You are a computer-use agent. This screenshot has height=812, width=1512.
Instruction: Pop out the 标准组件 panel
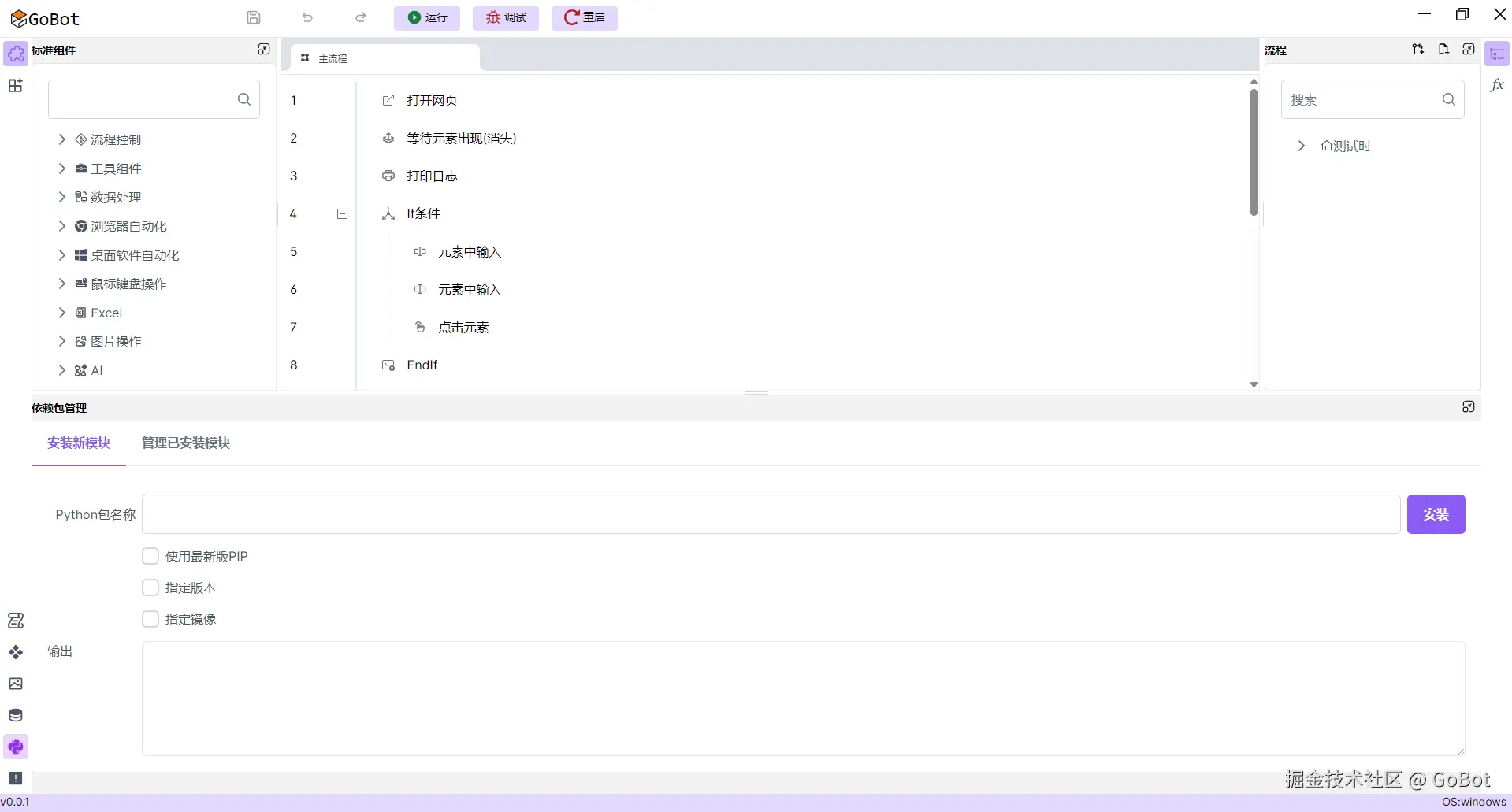tap(264, 50)
